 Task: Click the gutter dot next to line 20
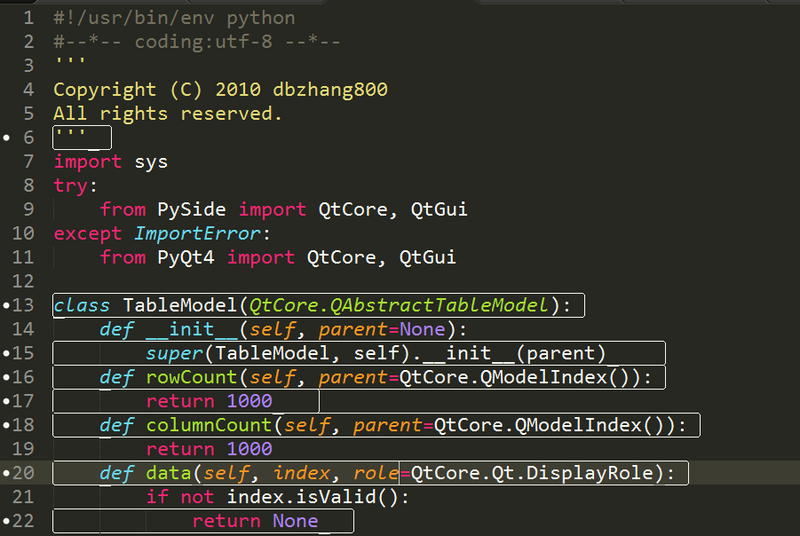click(x=6, y=474)
